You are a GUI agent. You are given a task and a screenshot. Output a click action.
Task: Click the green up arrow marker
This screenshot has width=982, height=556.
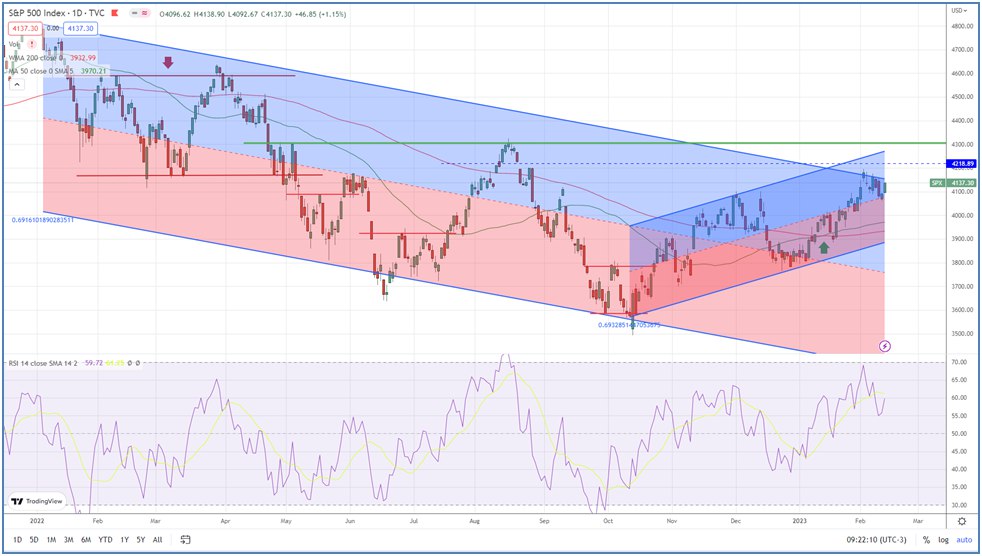click(824, 247)
